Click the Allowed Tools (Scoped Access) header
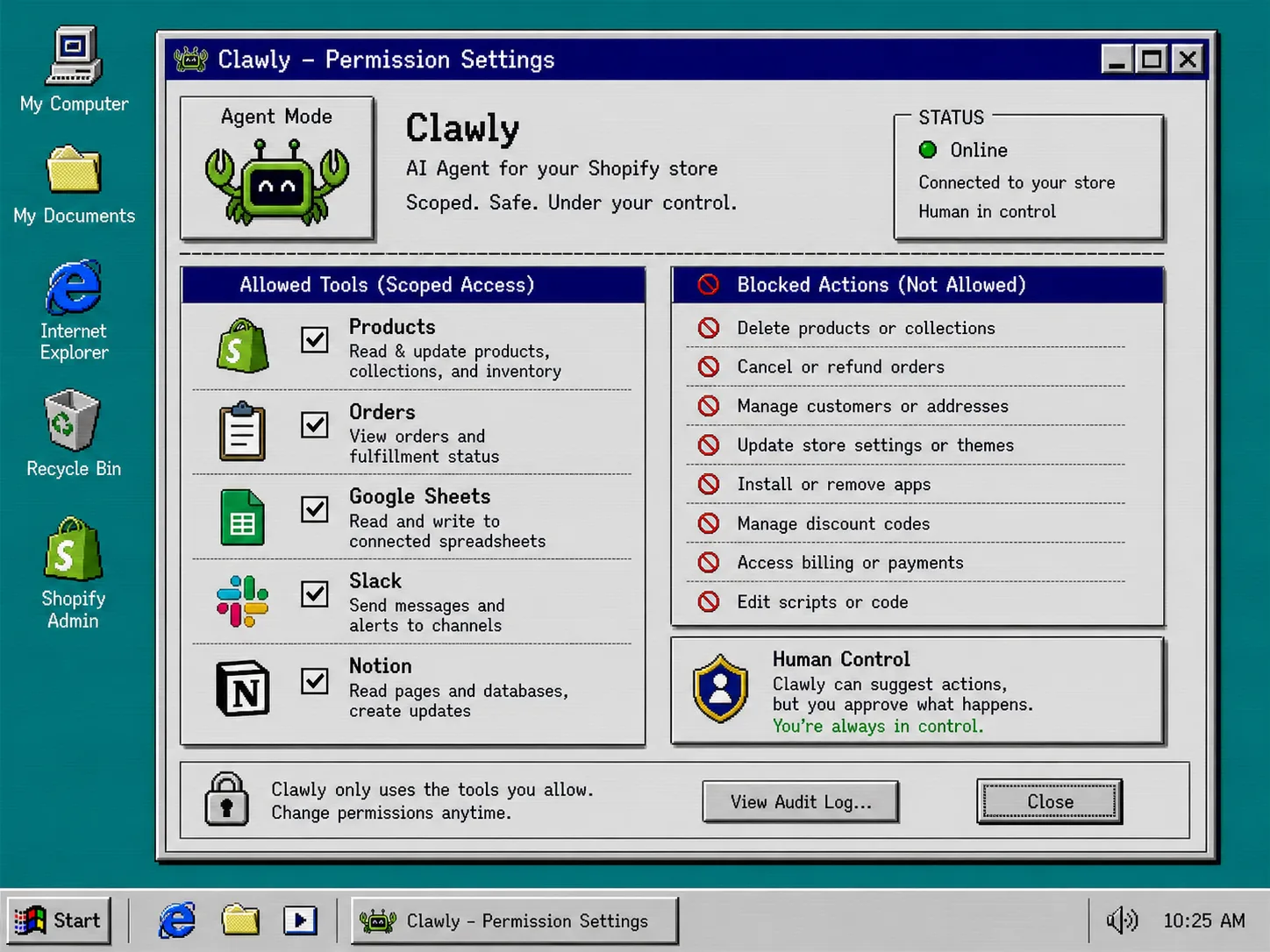1270x952 pixels. click(413, 285)
